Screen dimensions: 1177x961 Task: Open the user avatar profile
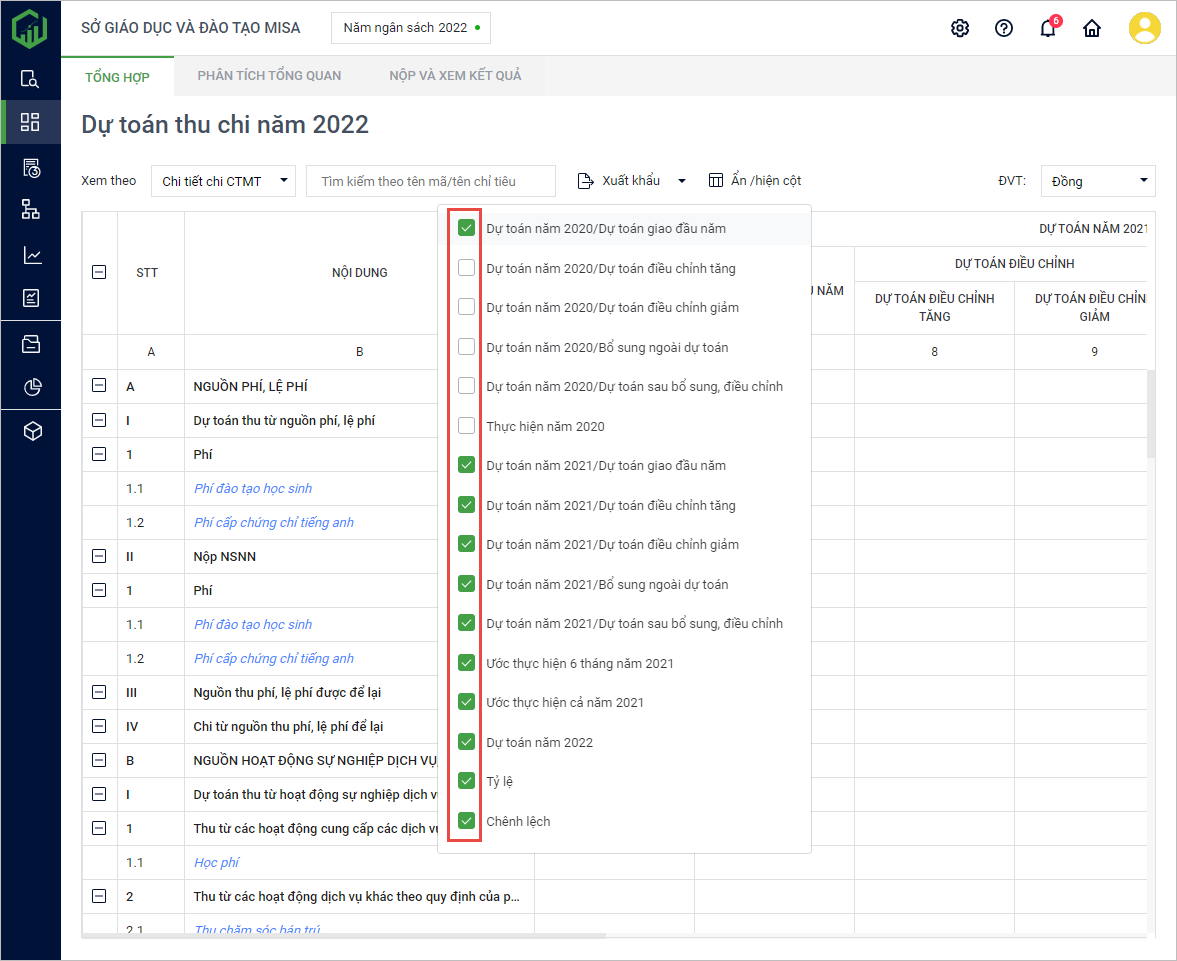(x=1144, y=28)
